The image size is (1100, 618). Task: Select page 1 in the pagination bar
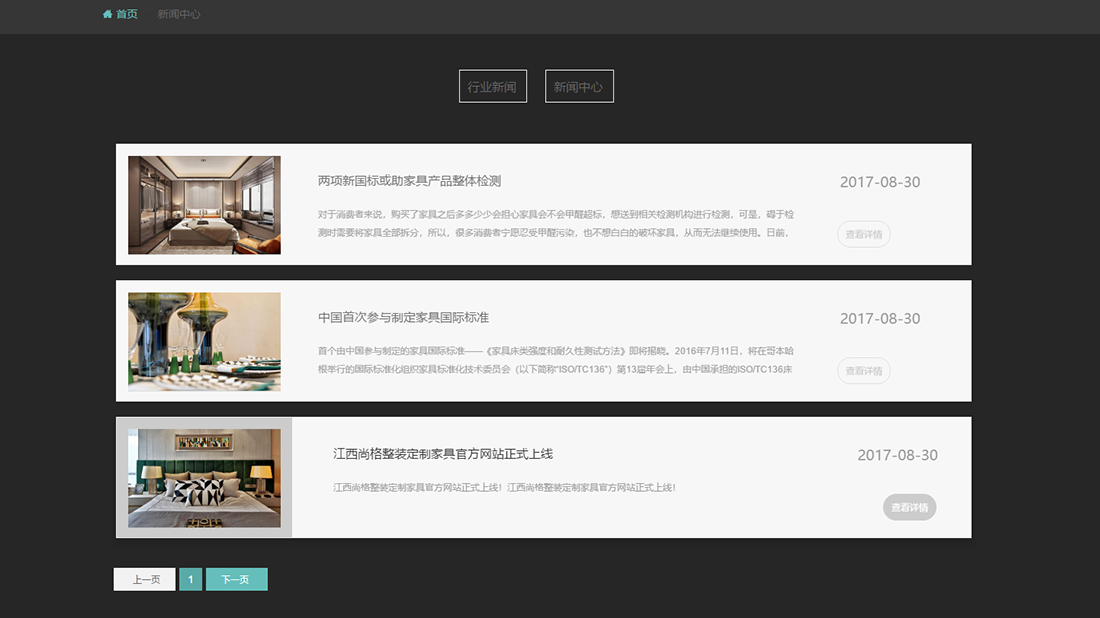190,578
